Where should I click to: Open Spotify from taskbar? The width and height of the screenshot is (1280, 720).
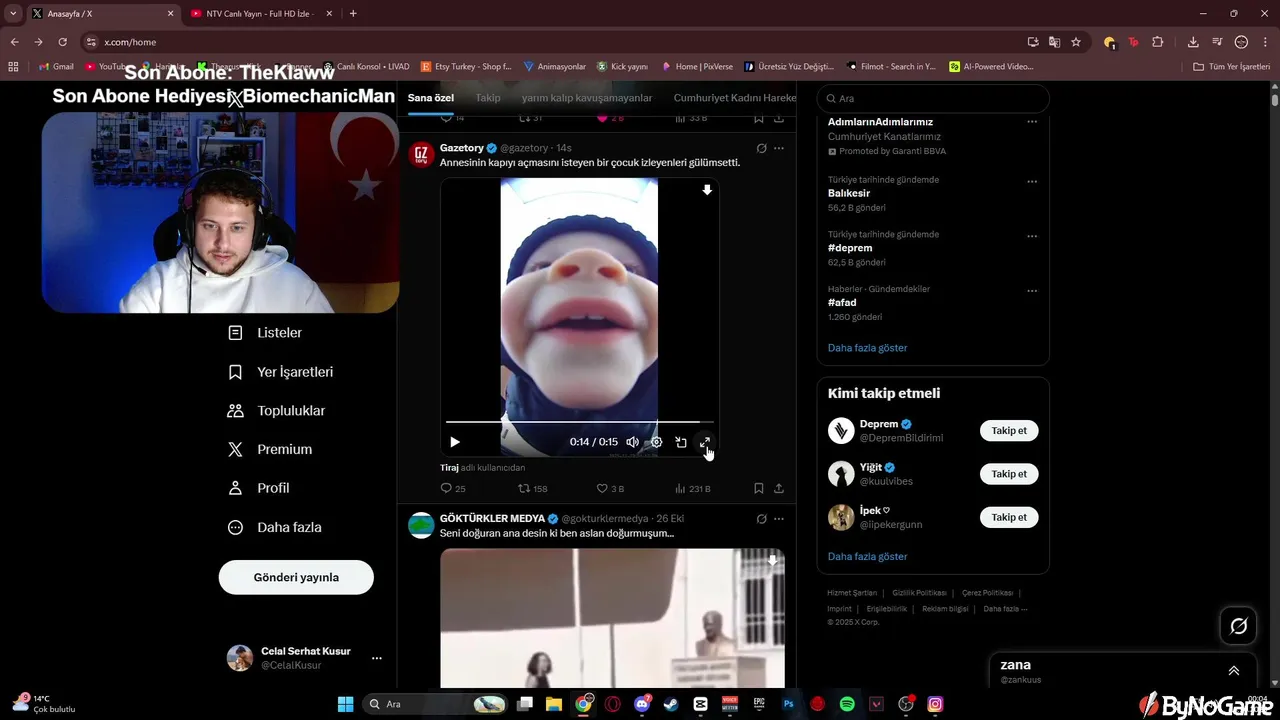(x=847, y=704)
